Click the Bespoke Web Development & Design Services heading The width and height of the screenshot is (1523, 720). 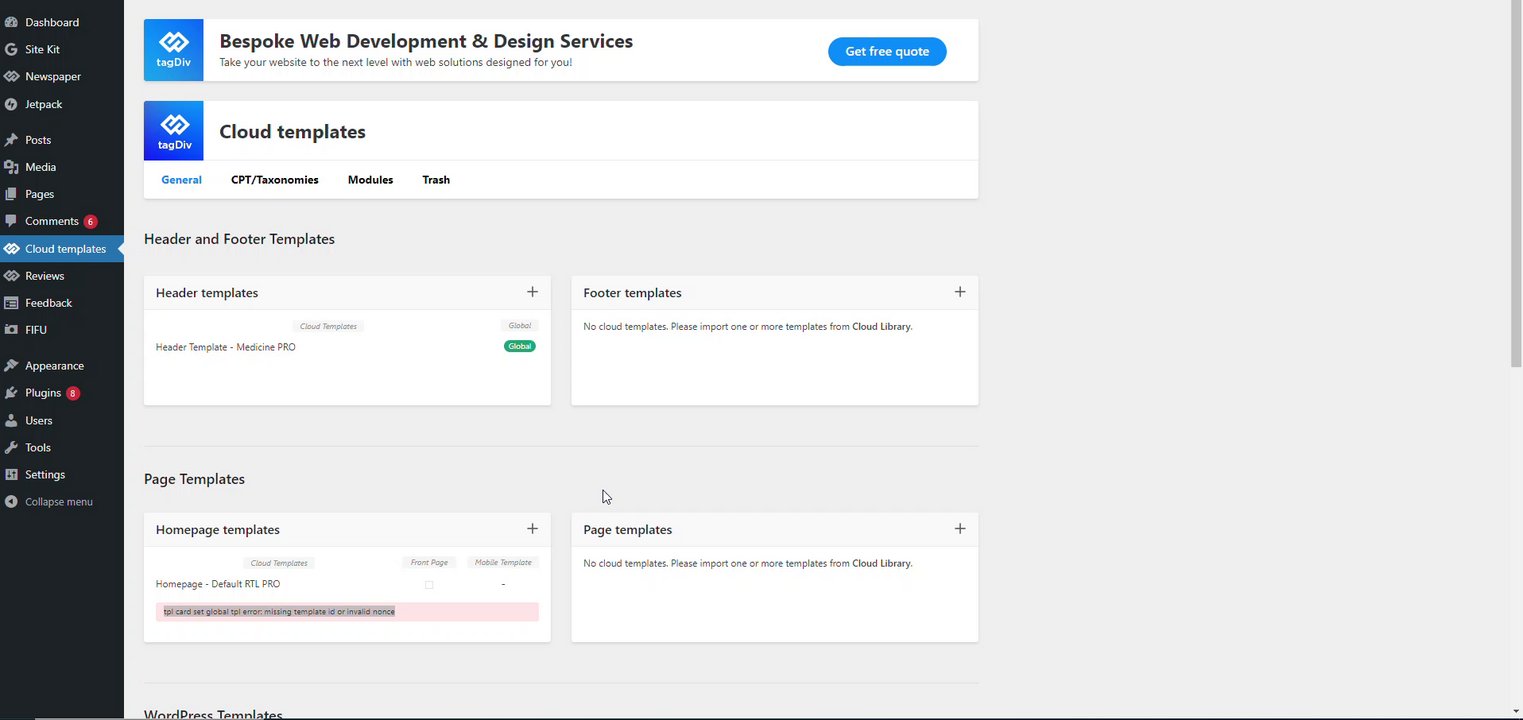pos(426,41)
